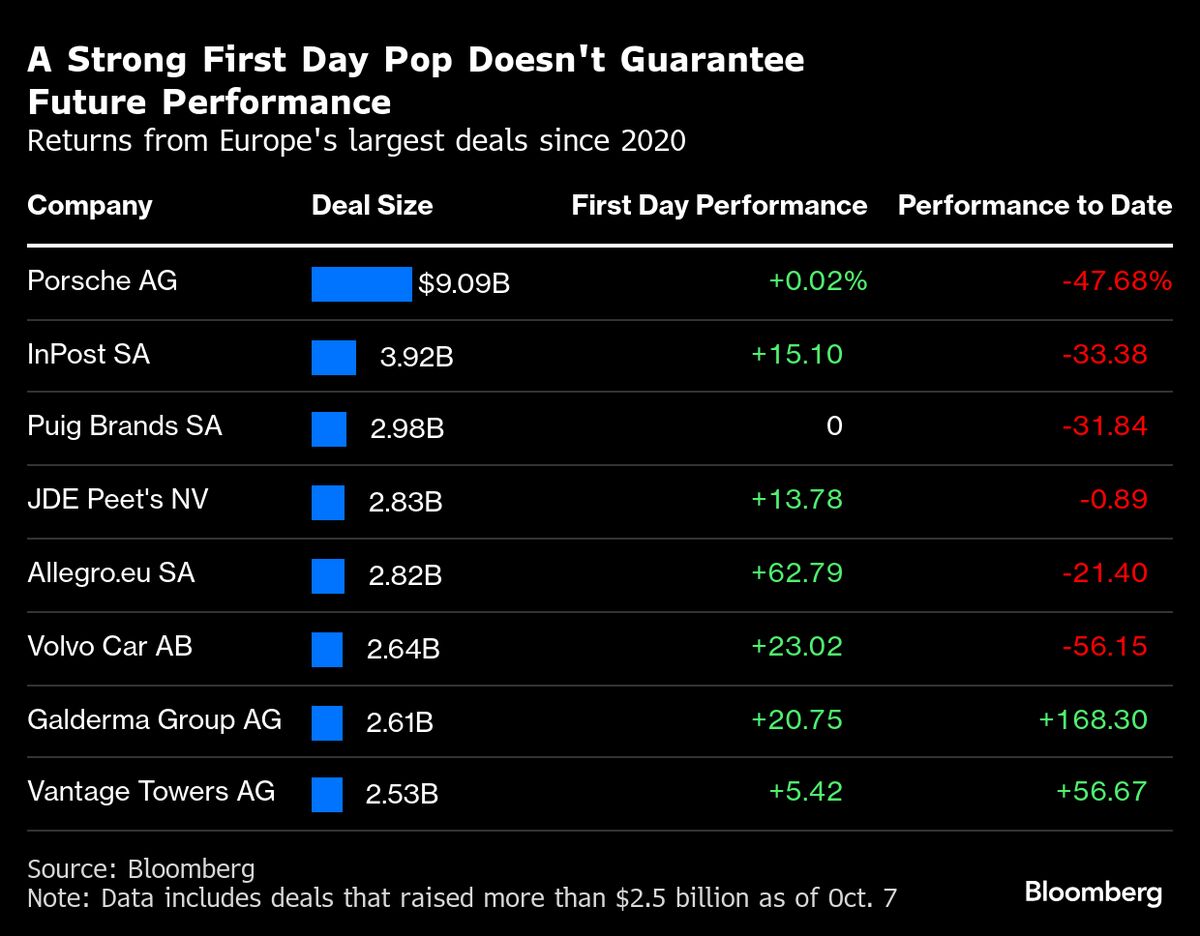Click the Porsche AG deal size bar
The height and width of the screenshot is (936, 1200).
tap(361, 284)
